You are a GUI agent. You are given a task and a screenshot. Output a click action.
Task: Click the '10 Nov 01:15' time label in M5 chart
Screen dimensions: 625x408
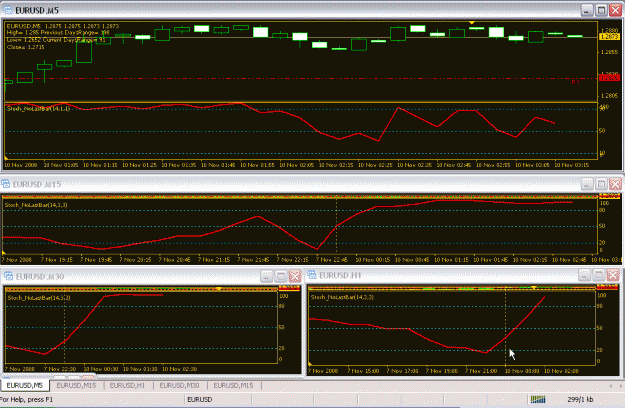100,165
